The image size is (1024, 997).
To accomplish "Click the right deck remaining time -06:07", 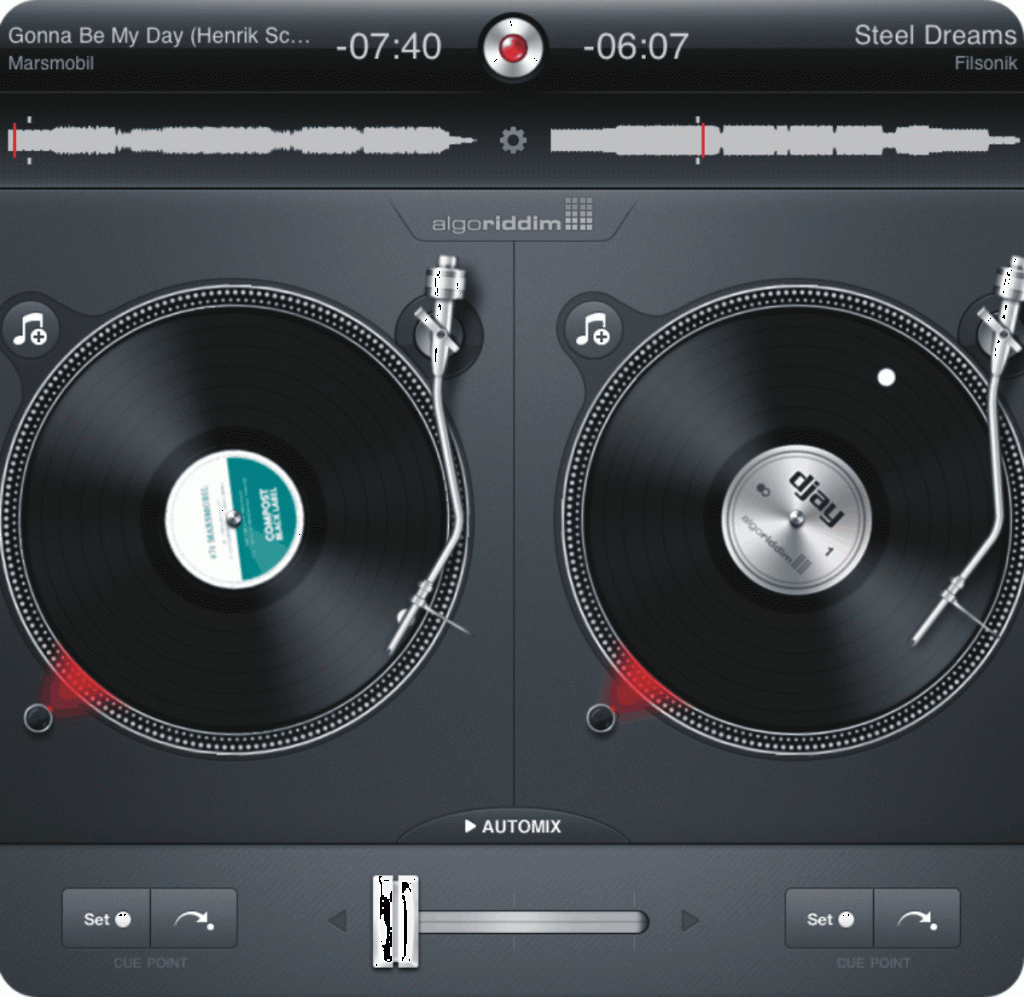I will click(x=636, y=46).
